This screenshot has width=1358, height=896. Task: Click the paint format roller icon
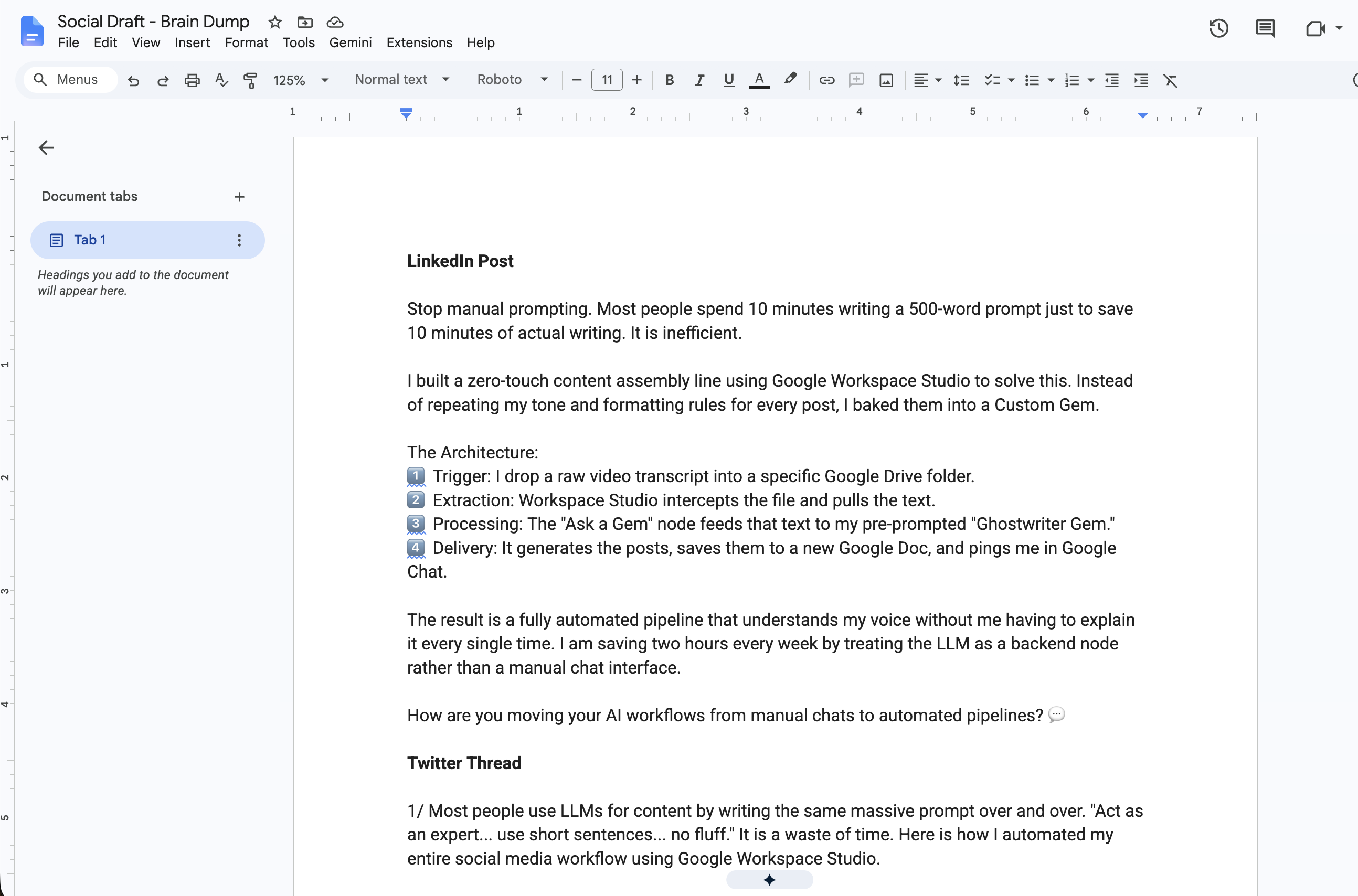click(x=250, y=80)
